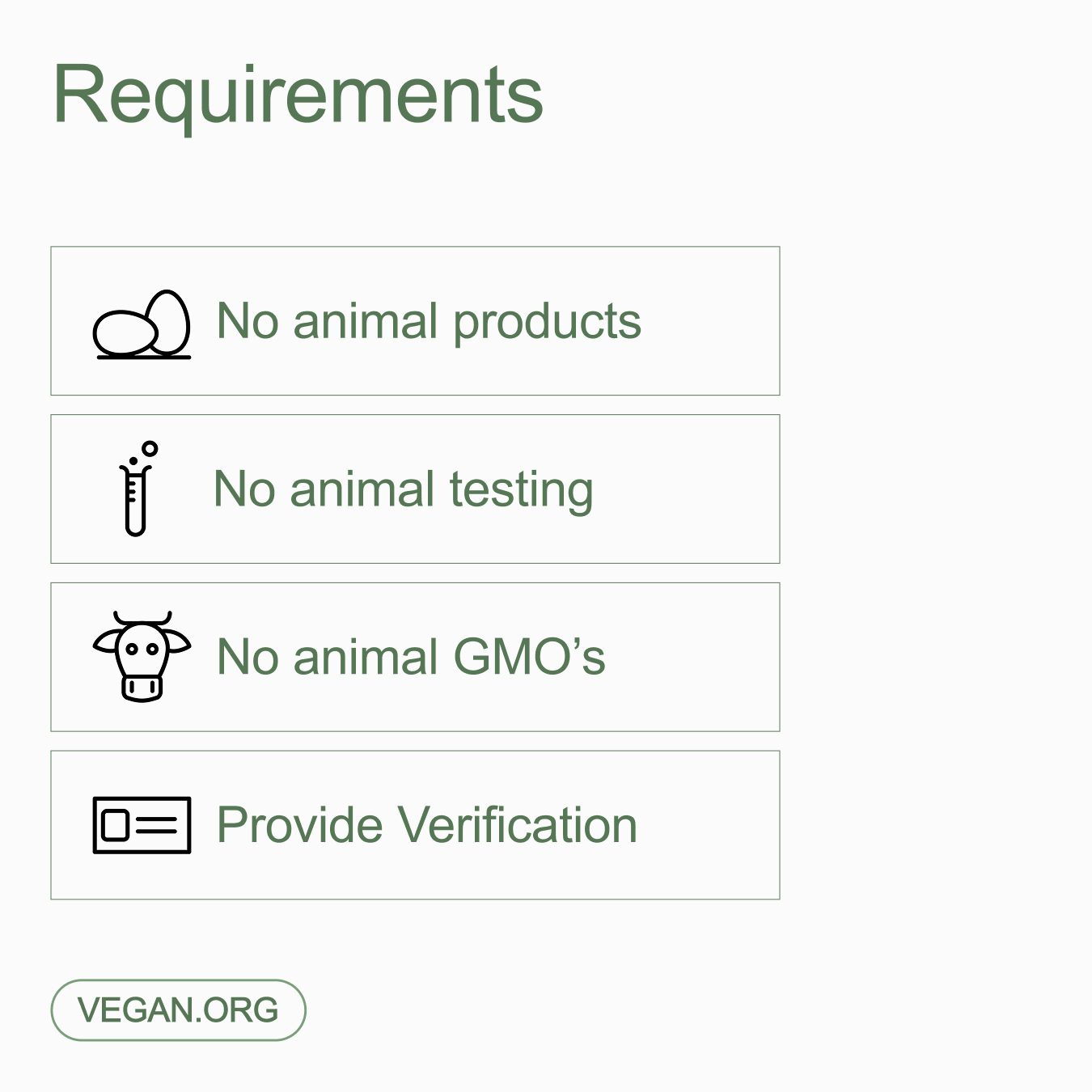Select the "No animal testing" label

[403, 489]
